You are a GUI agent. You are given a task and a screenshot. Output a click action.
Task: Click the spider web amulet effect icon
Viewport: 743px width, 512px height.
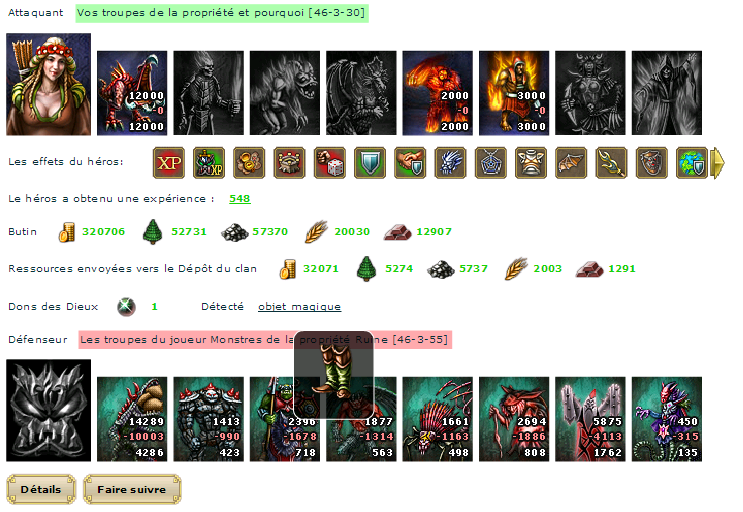coord(491,163)
